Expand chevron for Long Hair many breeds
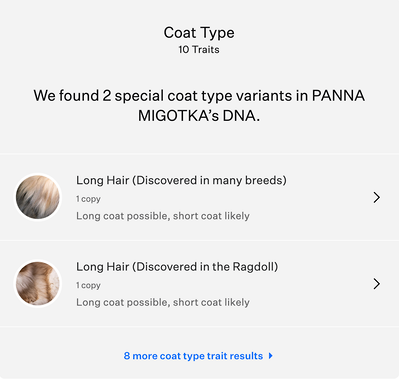Screen dimensions: 399x382 377,197
